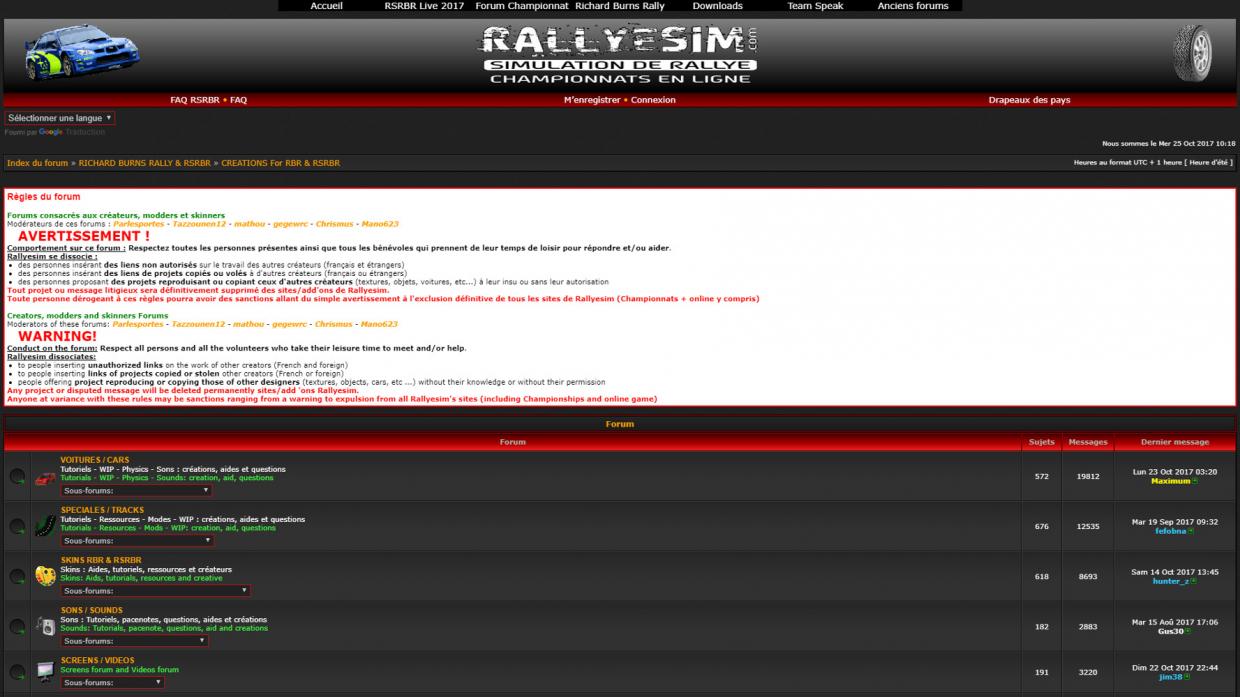View latest post icon beside Maximum

pos(1195,481)
